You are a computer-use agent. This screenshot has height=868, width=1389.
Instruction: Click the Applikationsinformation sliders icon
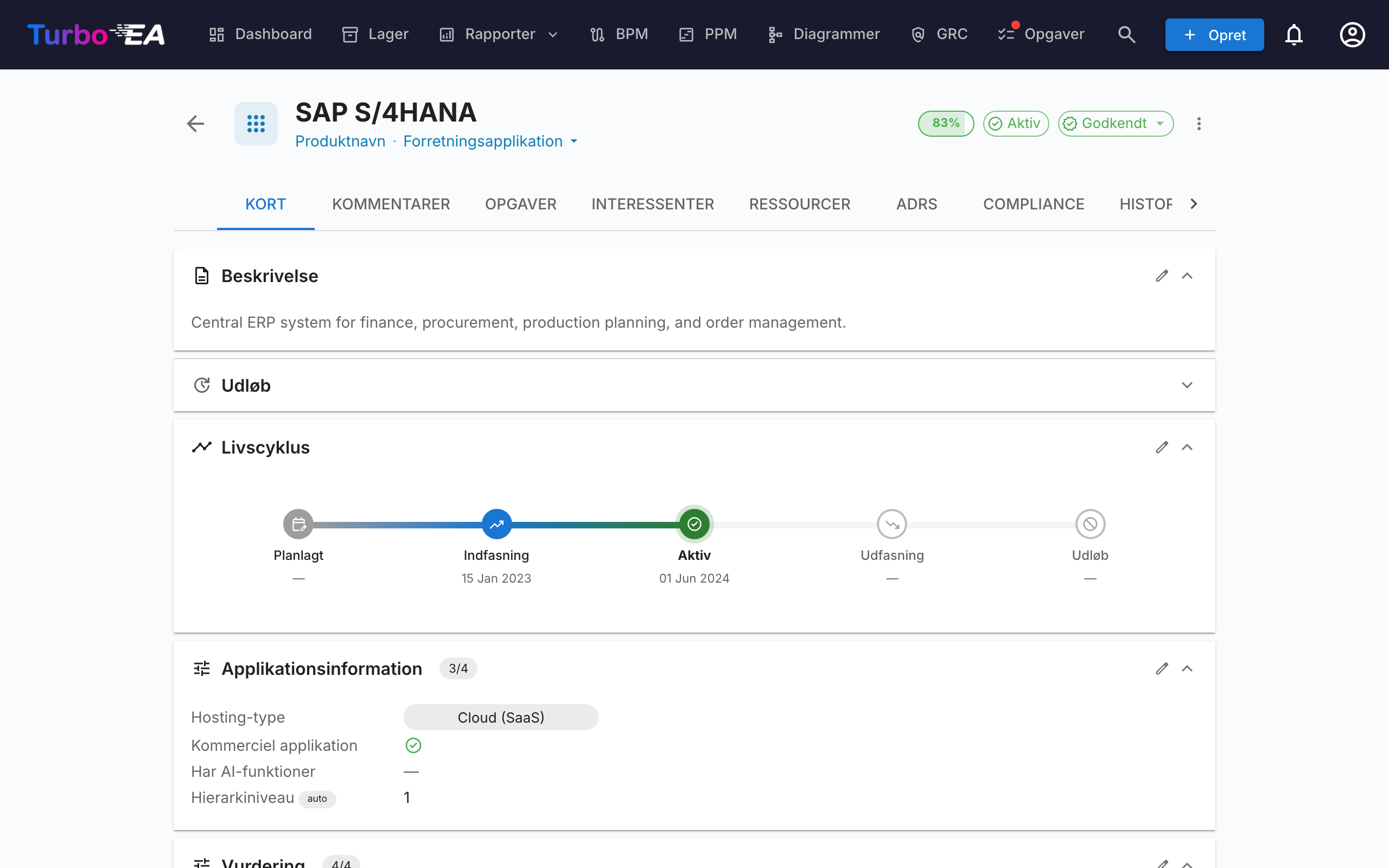pos(201,668)
